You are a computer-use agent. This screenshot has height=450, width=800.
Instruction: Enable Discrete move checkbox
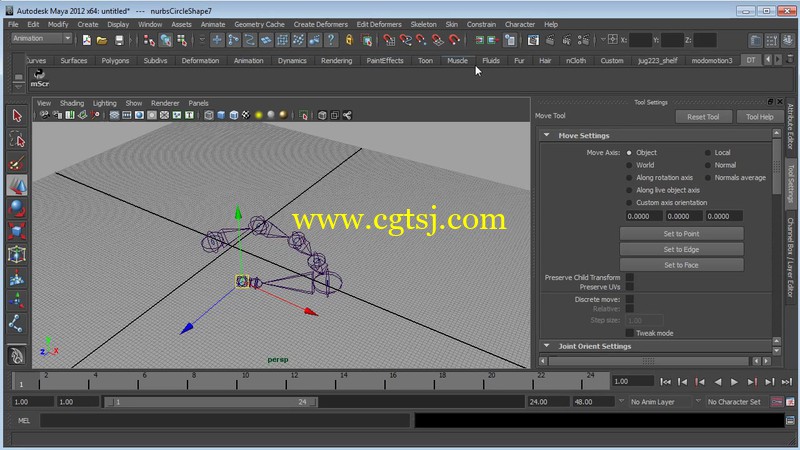click(630, 299)
